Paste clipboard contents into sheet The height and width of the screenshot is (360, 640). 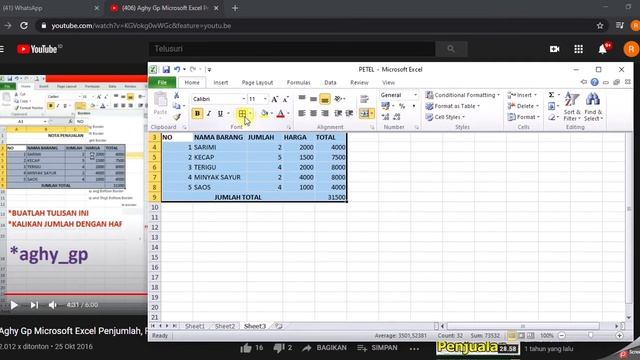coord(160,103)
